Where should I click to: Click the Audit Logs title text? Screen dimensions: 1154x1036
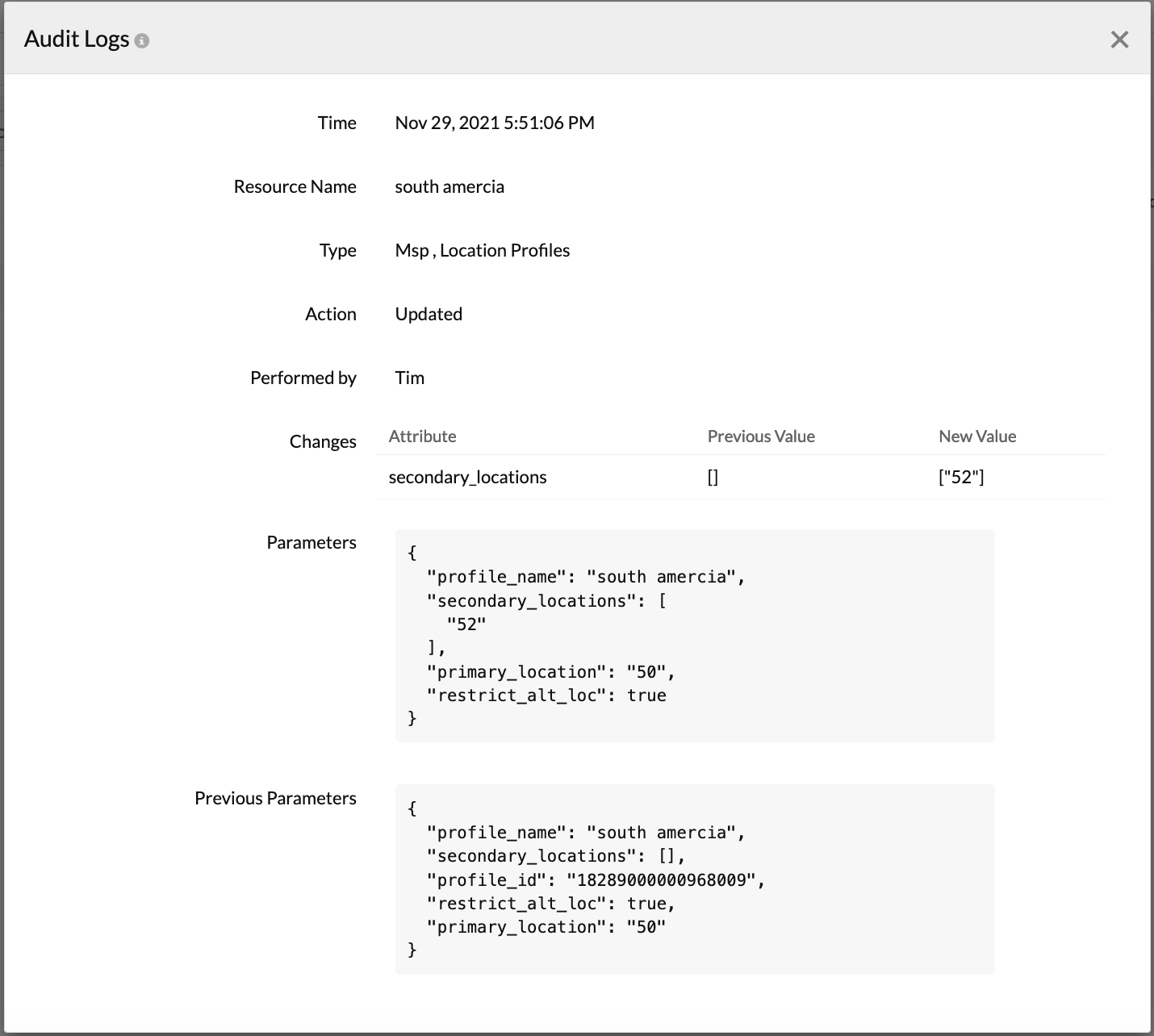click(77, 39)
